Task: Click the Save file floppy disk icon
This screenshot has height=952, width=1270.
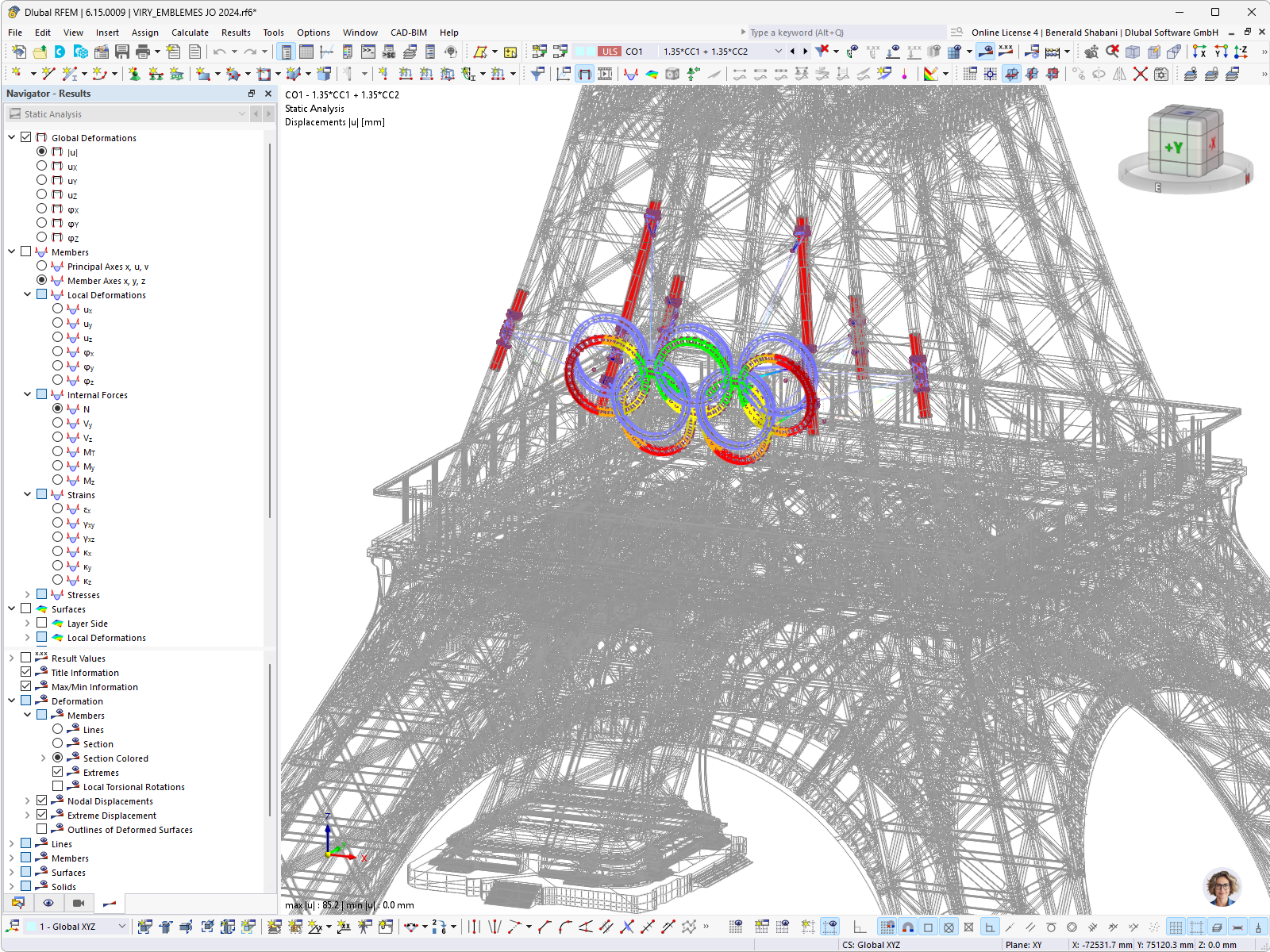Action: (122, 52)
